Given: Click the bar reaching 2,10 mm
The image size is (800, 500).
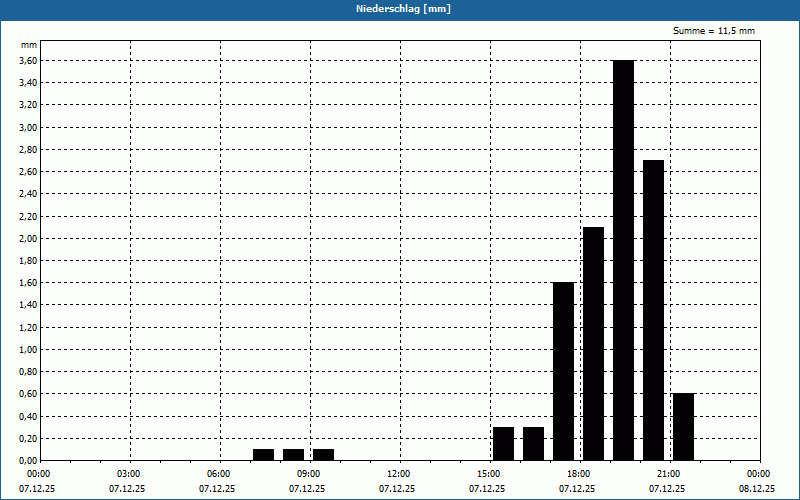Looking at the screenshot, I should click(593, 343).
